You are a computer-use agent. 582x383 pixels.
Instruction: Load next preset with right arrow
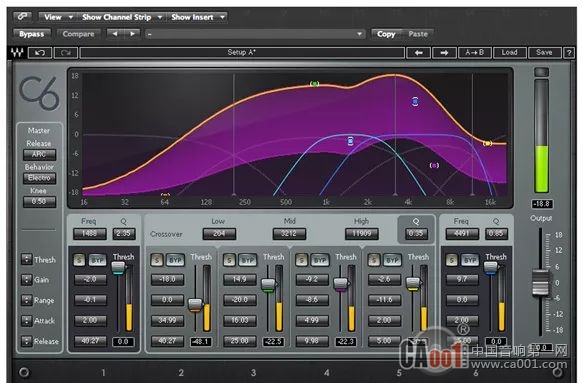444,53
